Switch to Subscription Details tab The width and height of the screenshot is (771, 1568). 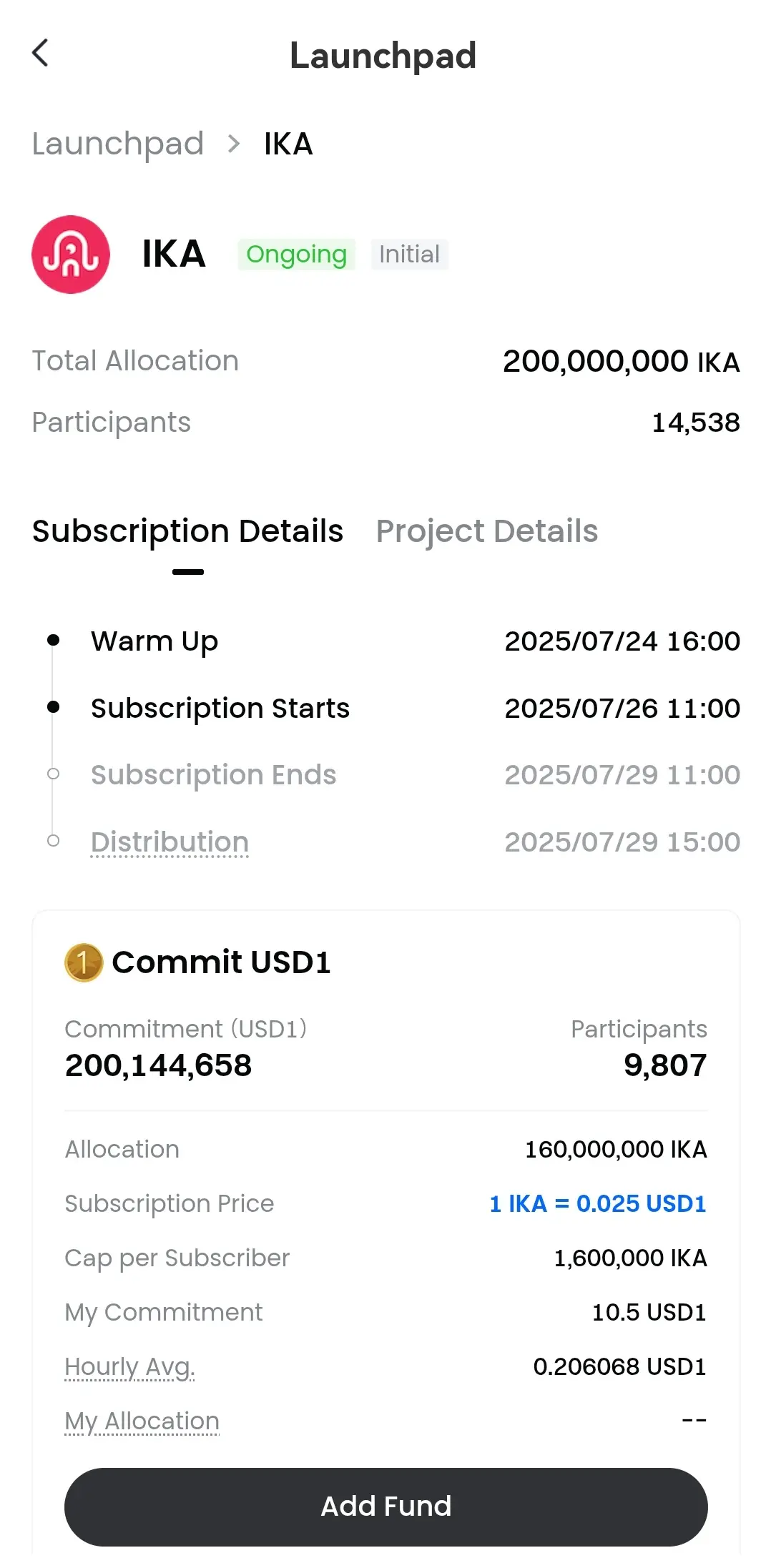coord(188,531)
